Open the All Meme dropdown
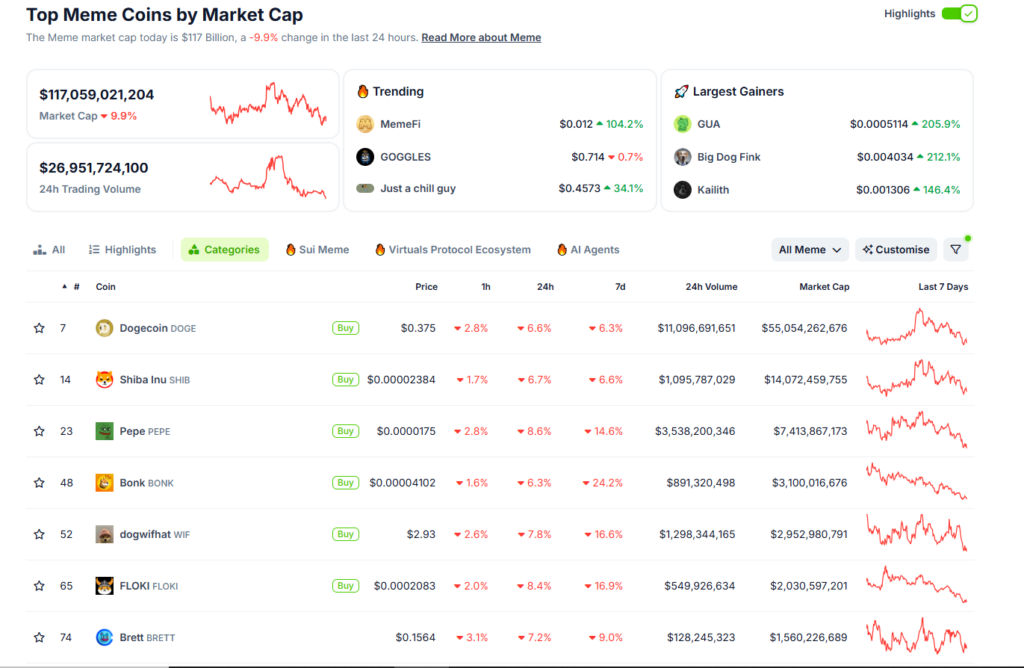This screenshot has width=1024, height=668. [x=810, y=249]
